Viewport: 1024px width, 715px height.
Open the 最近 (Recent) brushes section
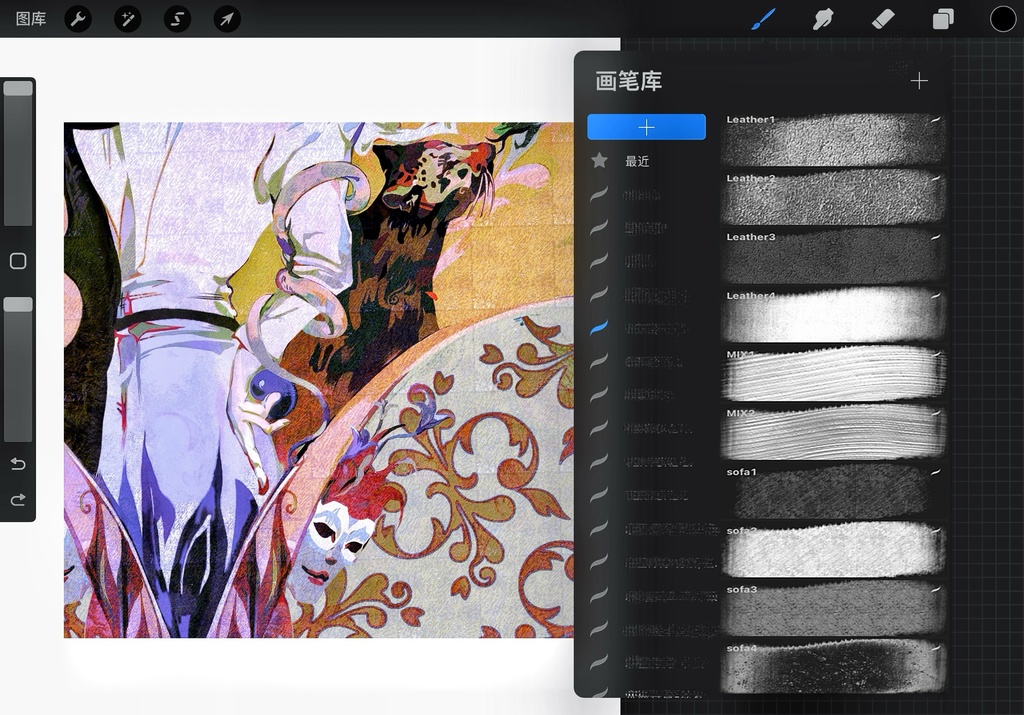pyautogui.click(x=637, y=160)
